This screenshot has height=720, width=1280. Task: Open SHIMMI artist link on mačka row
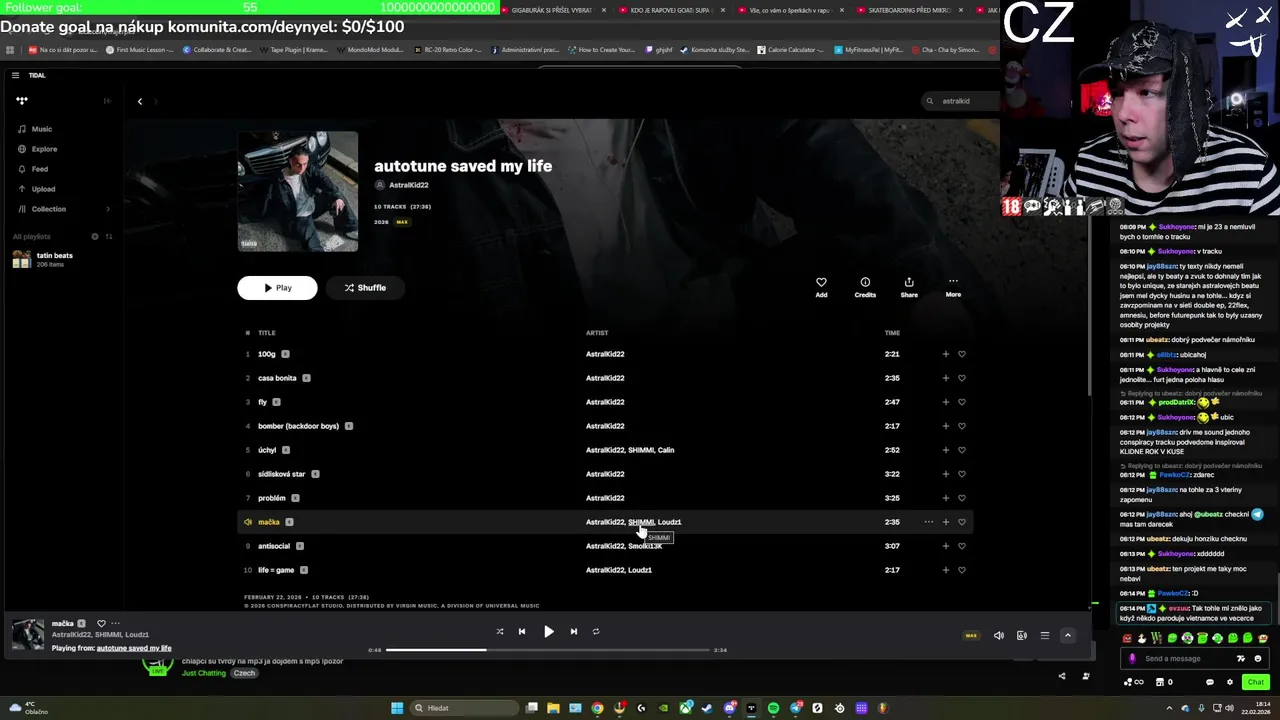pos(640,522)
